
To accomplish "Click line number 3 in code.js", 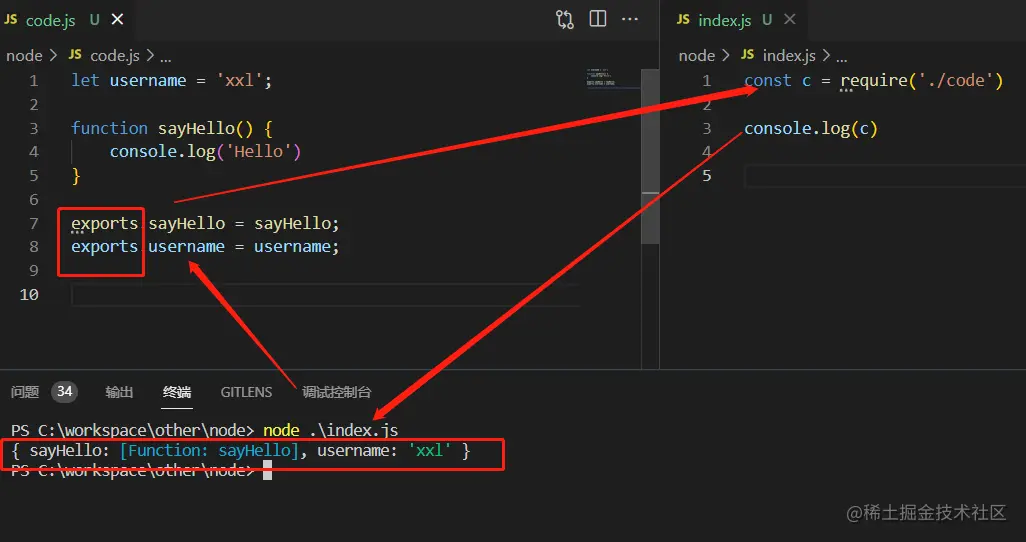I will 34,128.
